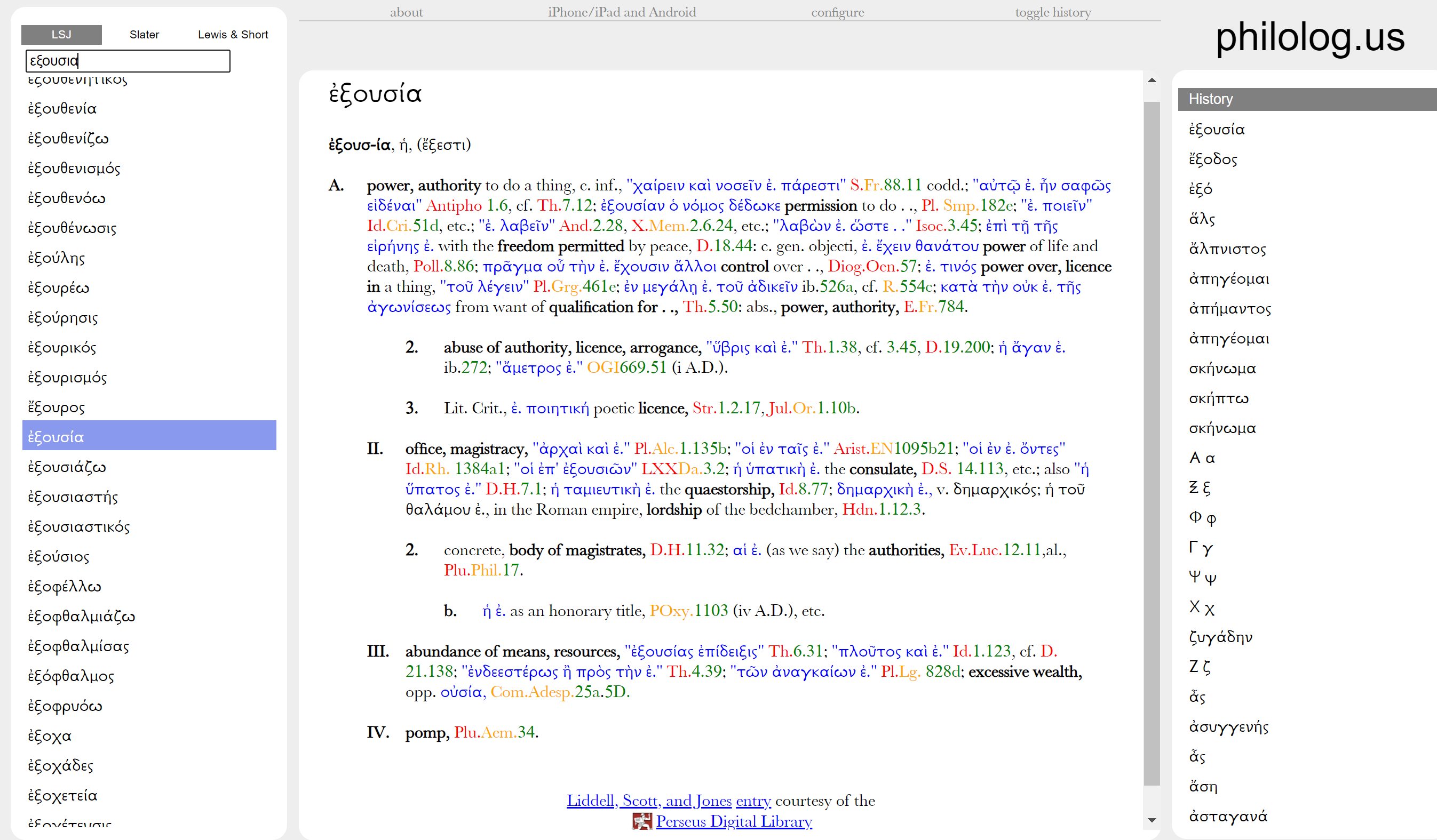Switch to Lewis & Short dictionary tab
The image size is (1437, 840).
[x=233, y=35]
